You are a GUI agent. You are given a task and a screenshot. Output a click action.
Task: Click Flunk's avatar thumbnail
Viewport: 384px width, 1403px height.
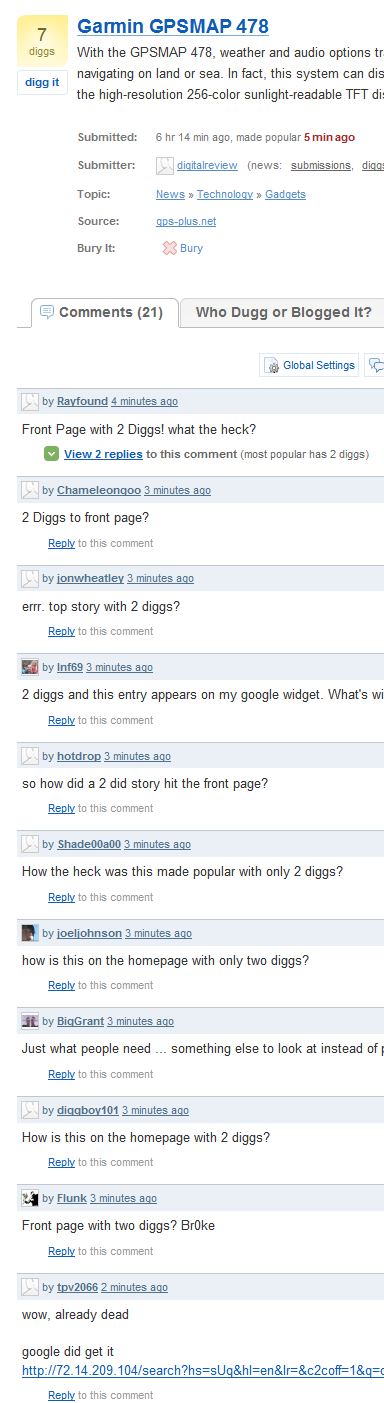pyautogui.click(x=30, y=1197)
